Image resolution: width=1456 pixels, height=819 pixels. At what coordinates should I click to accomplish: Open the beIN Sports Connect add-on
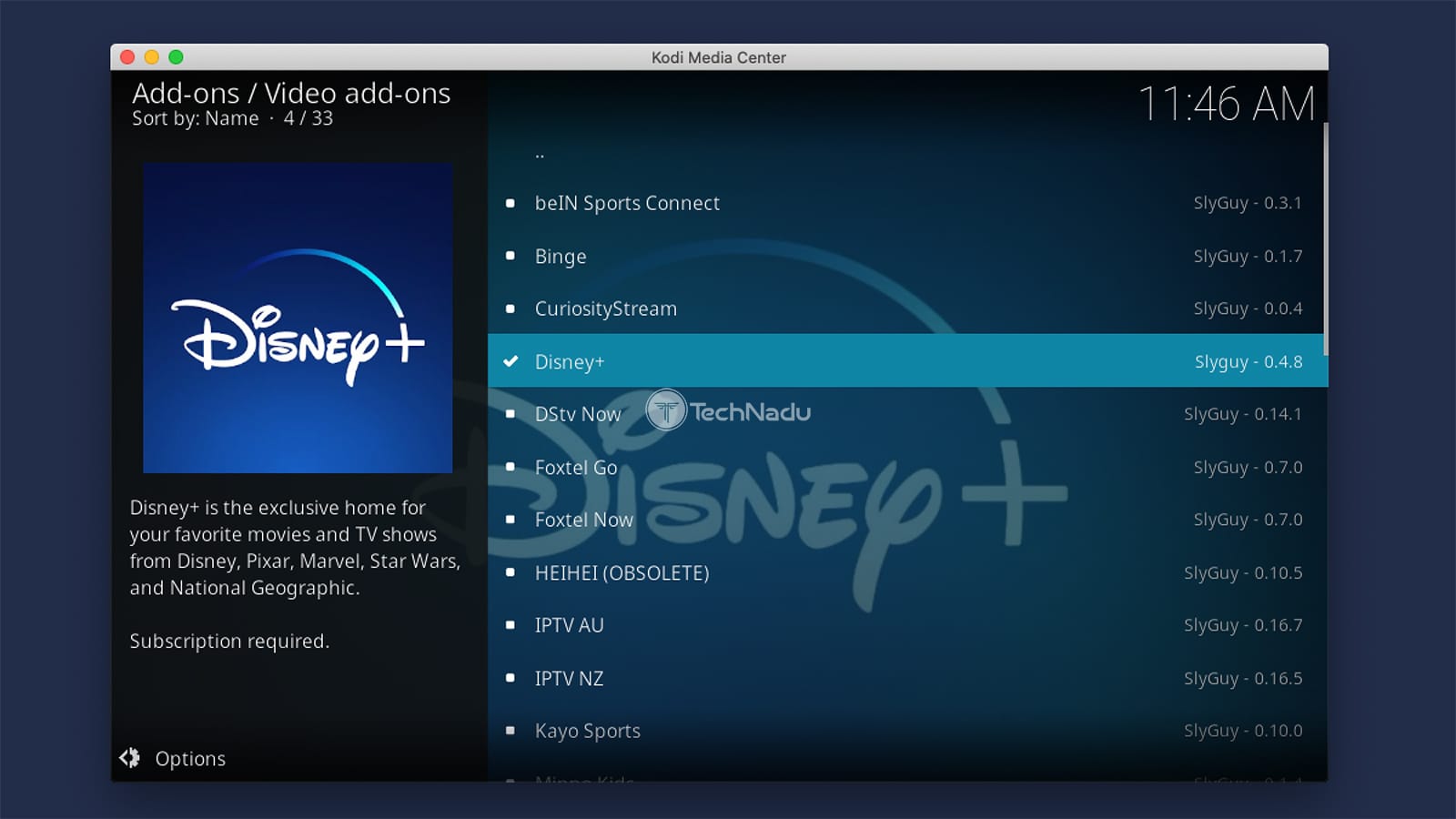pyautogui.click(x=907, y=203)
